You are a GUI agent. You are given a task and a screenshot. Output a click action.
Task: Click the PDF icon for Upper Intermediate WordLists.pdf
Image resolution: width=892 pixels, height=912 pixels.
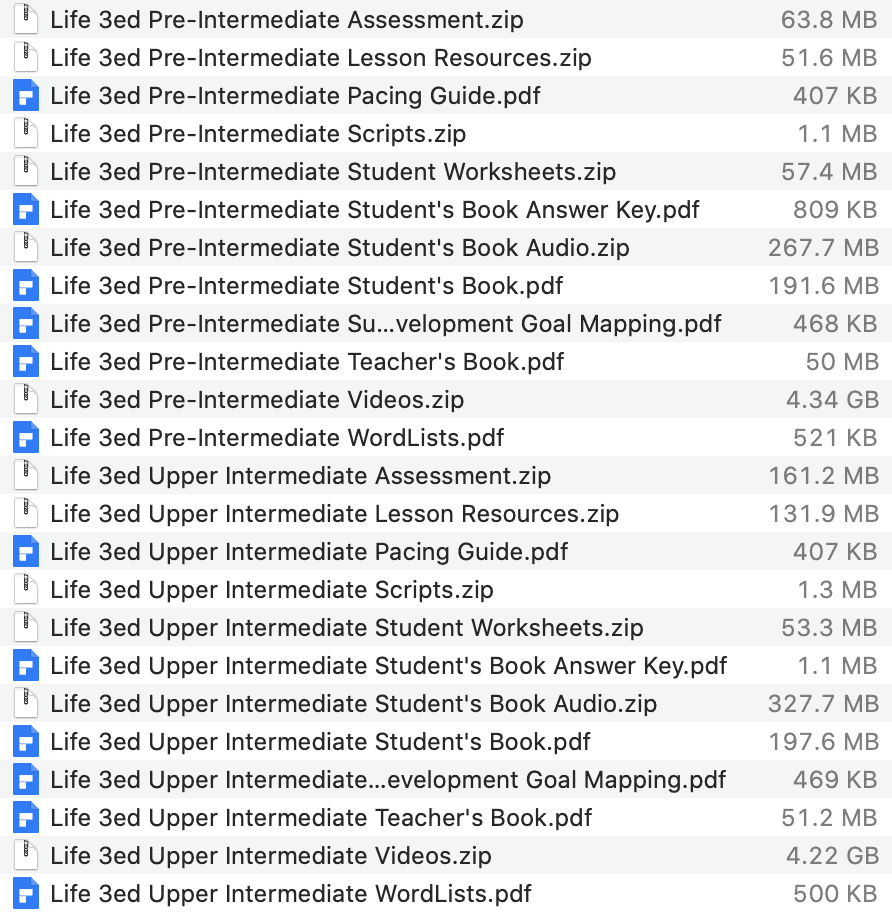pyautogui.click(x=25, y=893)
